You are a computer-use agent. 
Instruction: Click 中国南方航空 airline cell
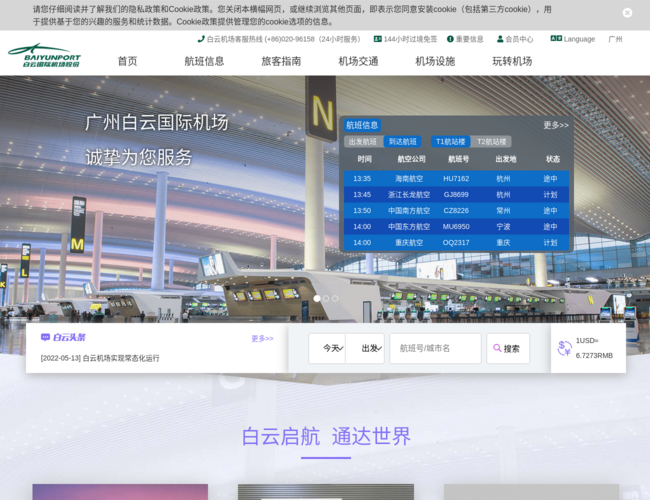pos(409,211)
